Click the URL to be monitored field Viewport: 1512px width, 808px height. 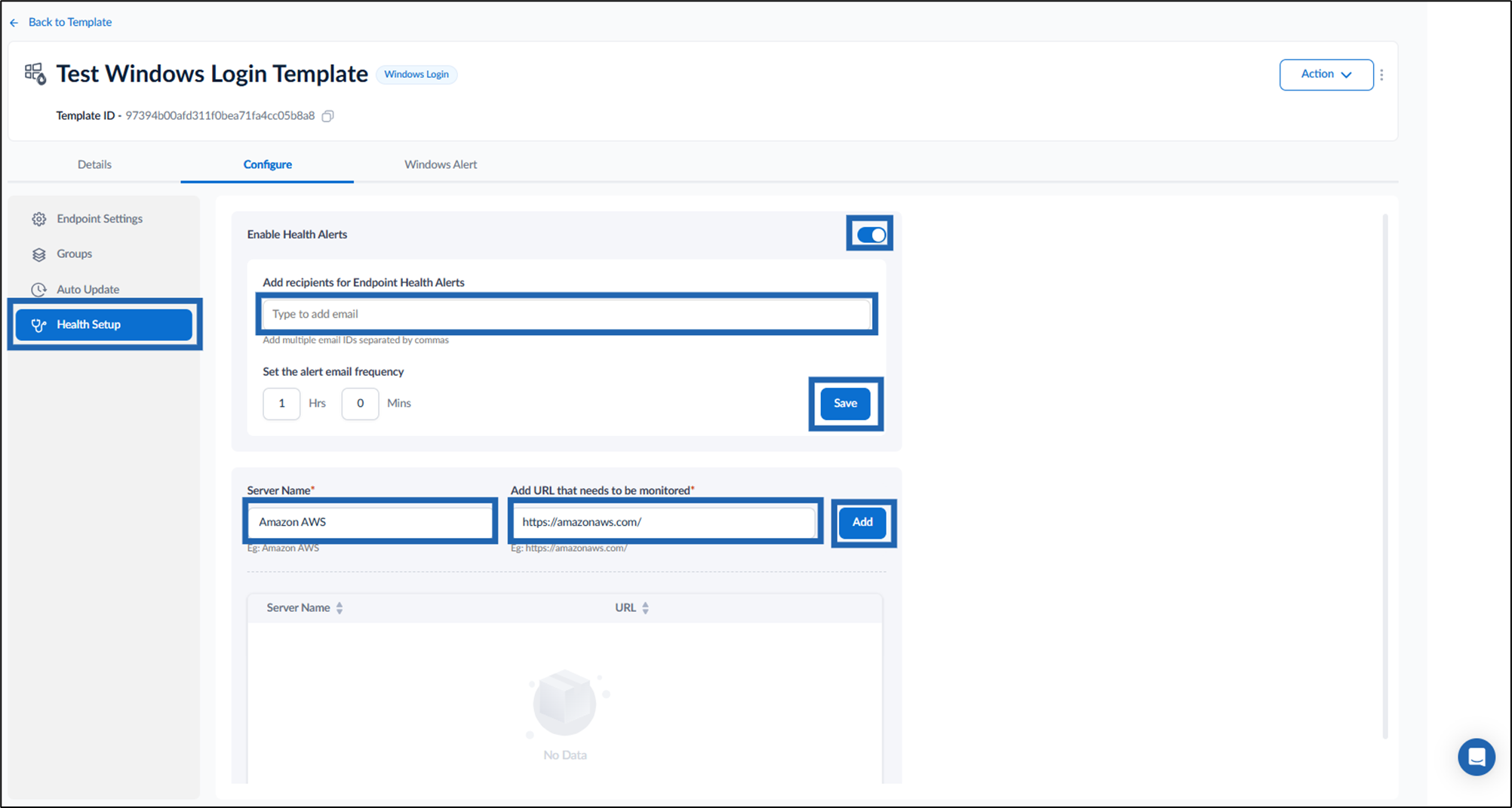click(665, 522)
